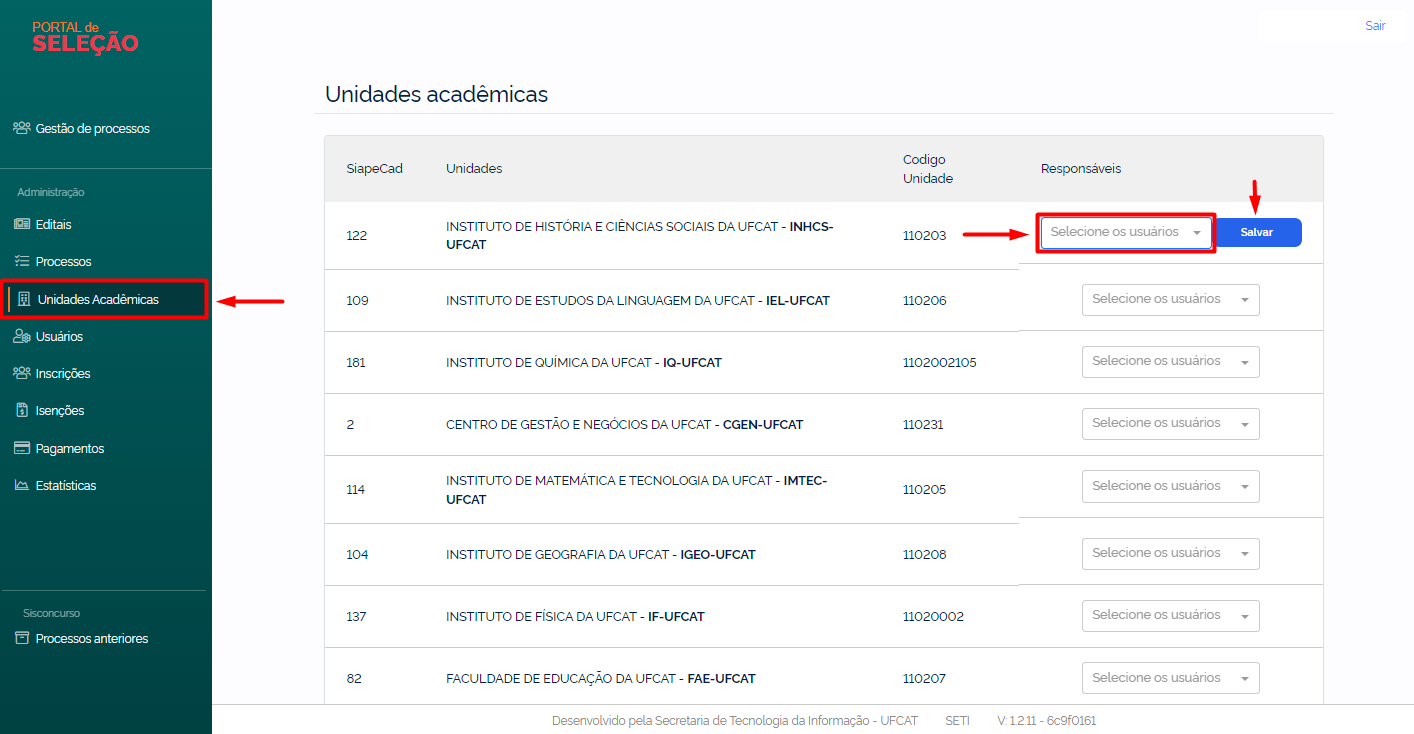Screen dimensions: 1414x734
Task: Open users dropdown for IEL-UFCAT row
Action: coord(1170,300)
